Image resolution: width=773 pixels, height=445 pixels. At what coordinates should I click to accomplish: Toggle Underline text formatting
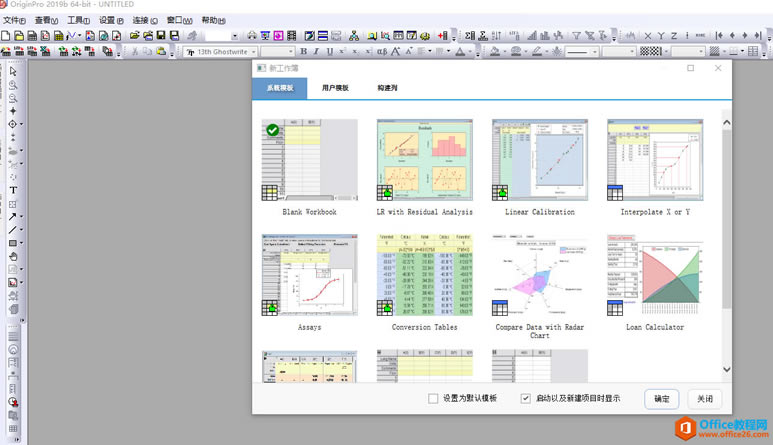tap(329, 51)
